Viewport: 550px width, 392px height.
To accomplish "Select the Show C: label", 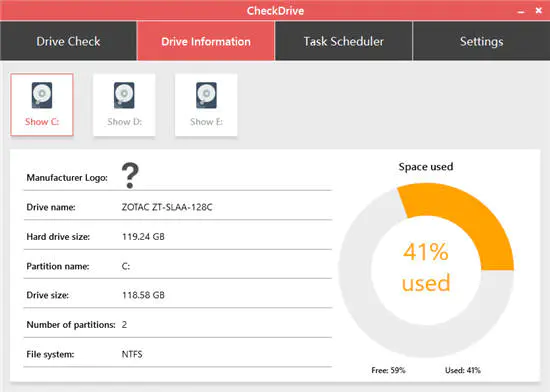I will pyautogui.click(x=42, y=122).
